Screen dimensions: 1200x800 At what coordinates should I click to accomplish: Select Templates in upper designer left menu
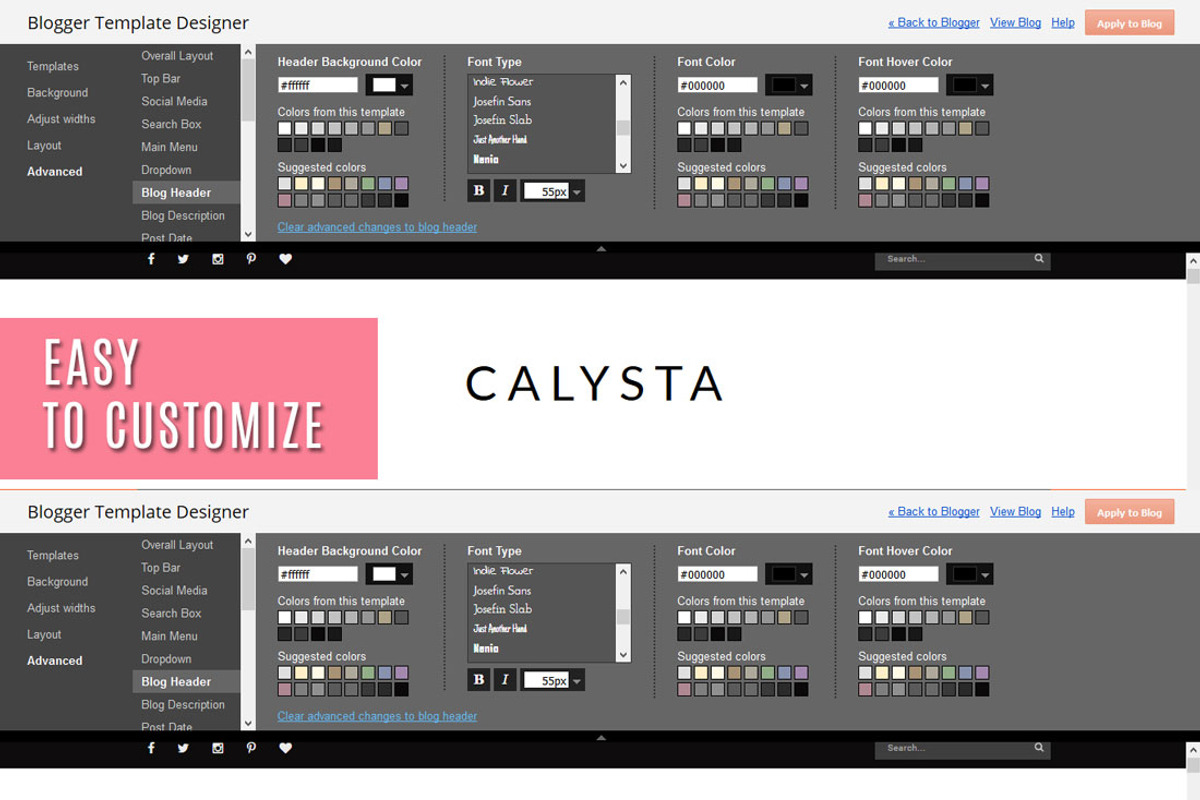pyautogui.click(x=53, y=66)
